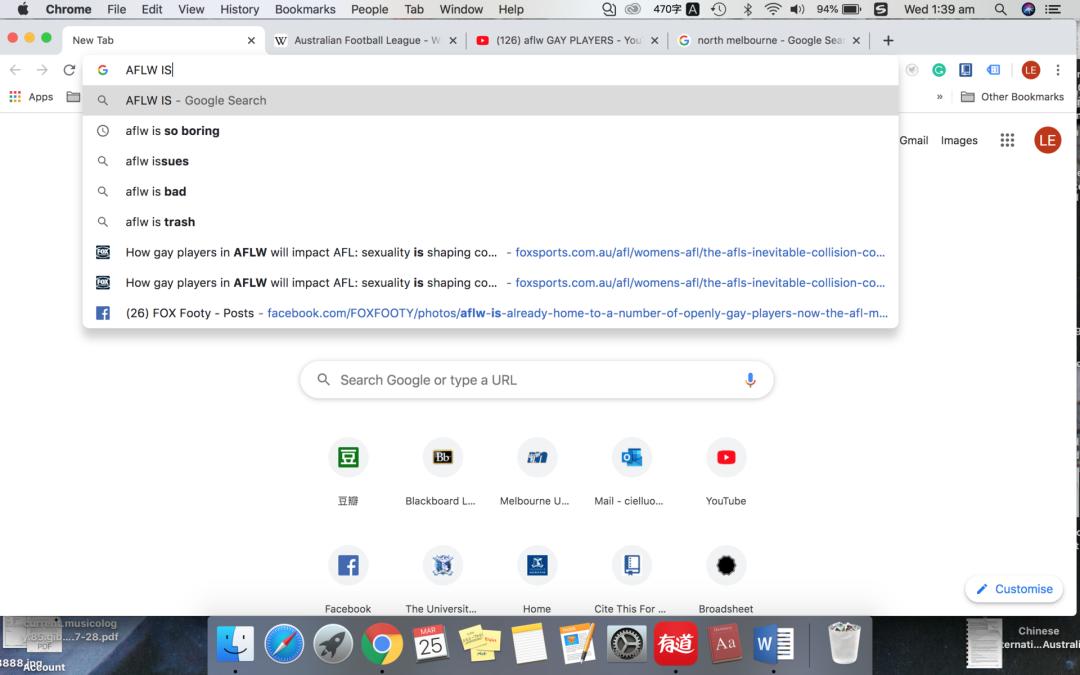Open the Bookmarks menu in menu bar
The height and width of the screenshot is (675, 1080).
coord(305,9)
